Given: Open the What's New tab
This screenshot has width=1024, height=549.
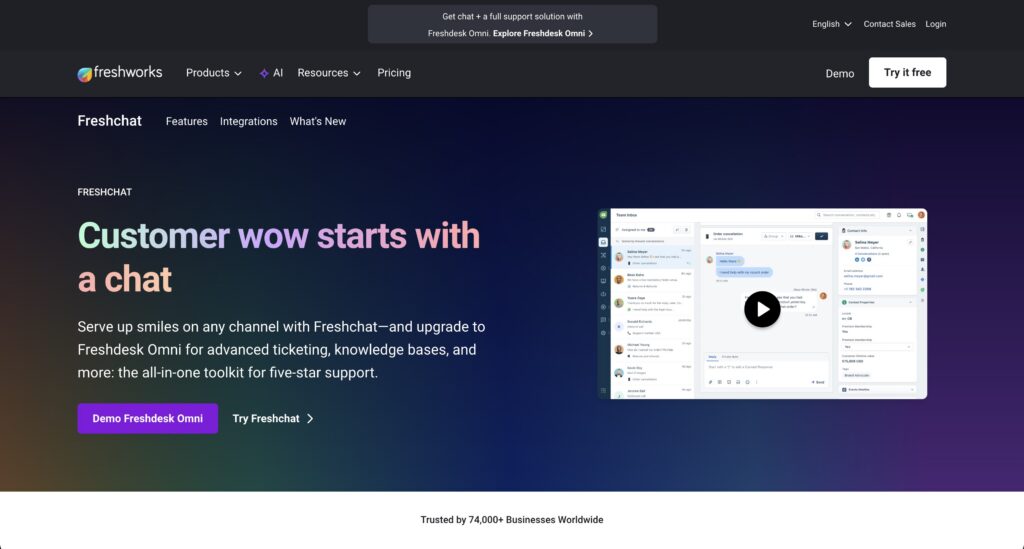Looking at the screenshot, I should (x=317, y=121).
